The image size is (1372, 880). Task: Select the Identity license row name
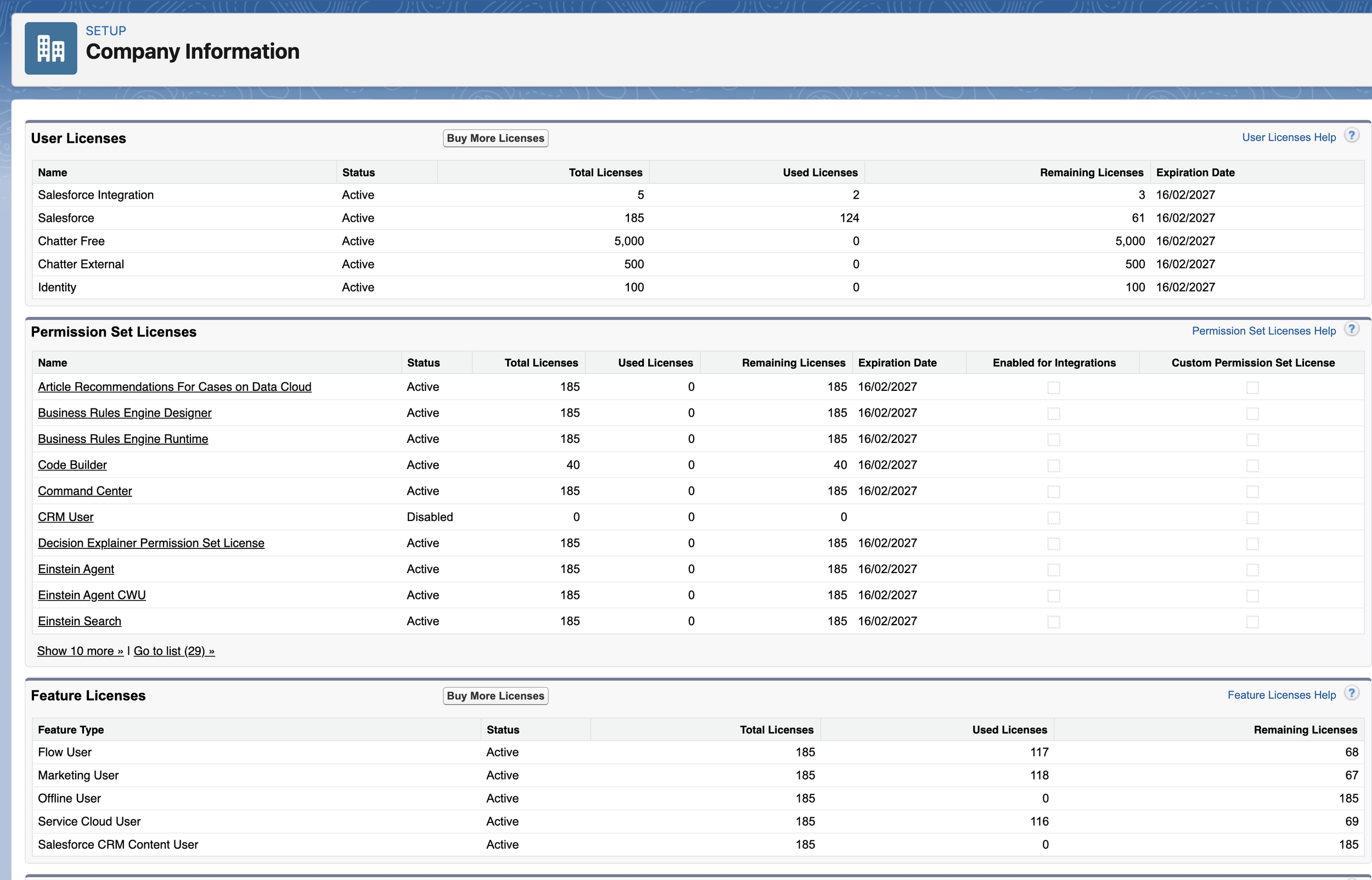point(57,288)
